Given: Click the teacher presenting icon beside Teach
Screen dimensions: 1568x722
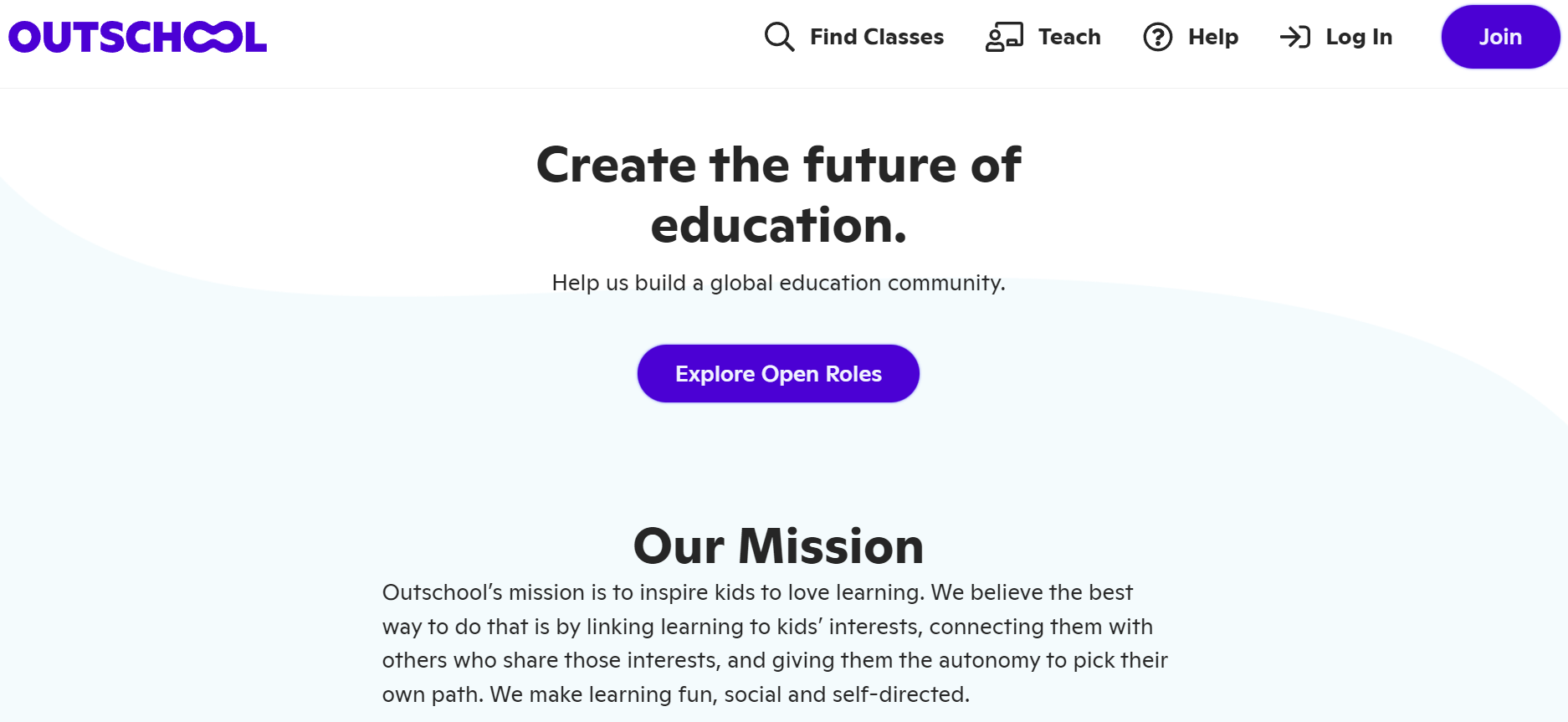Looking at the screenshot, I should 1004,37.
